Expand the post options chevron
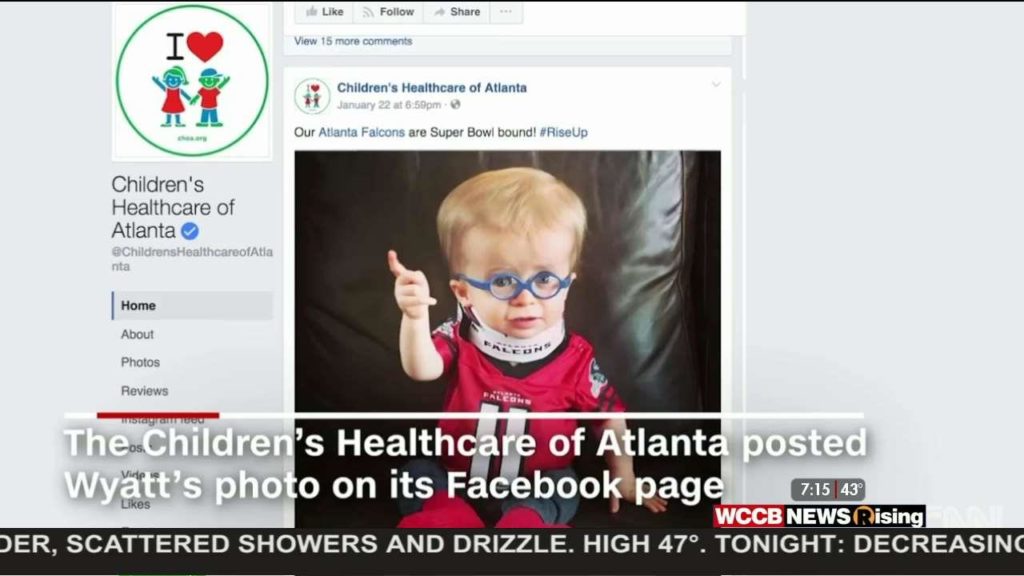1024x576 pixels. point(716,84)
